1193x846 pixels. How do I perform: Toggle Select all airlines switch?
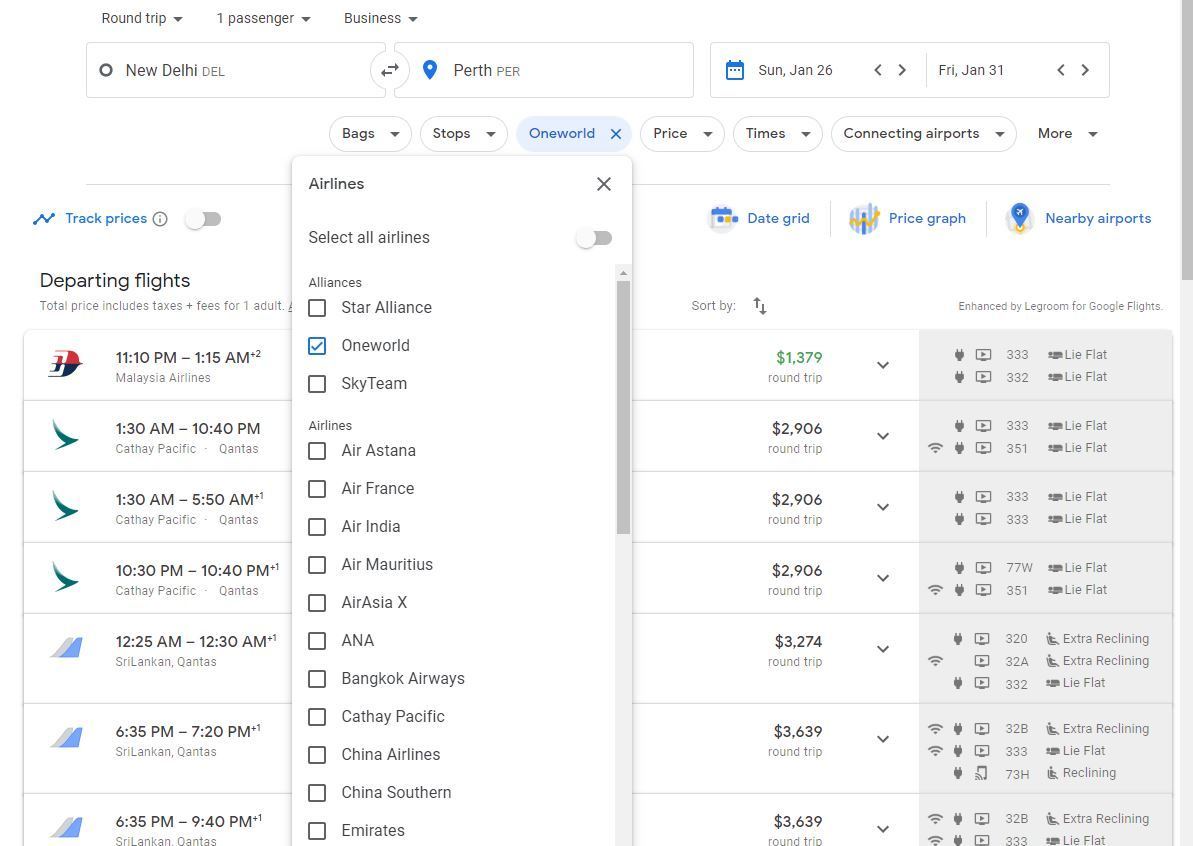point(594,238)
